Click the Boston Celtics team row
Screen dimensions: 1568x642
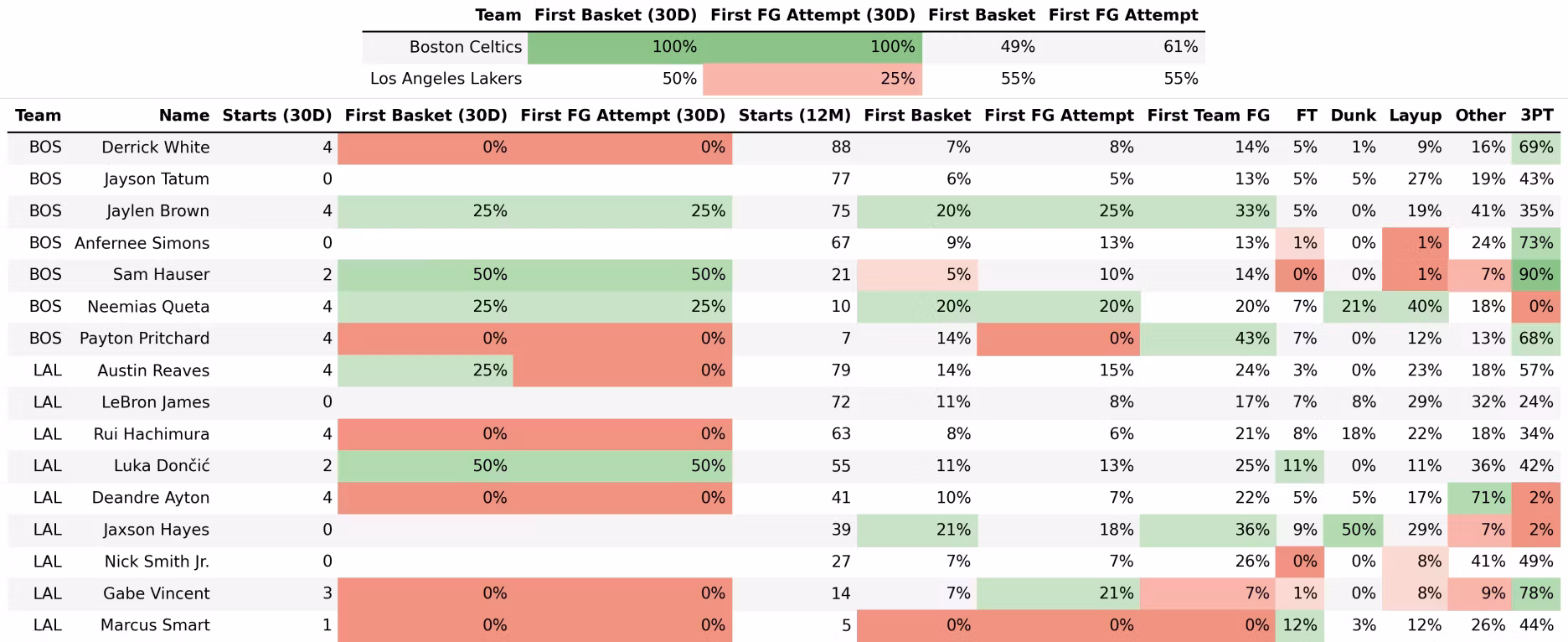pos(465,47)
